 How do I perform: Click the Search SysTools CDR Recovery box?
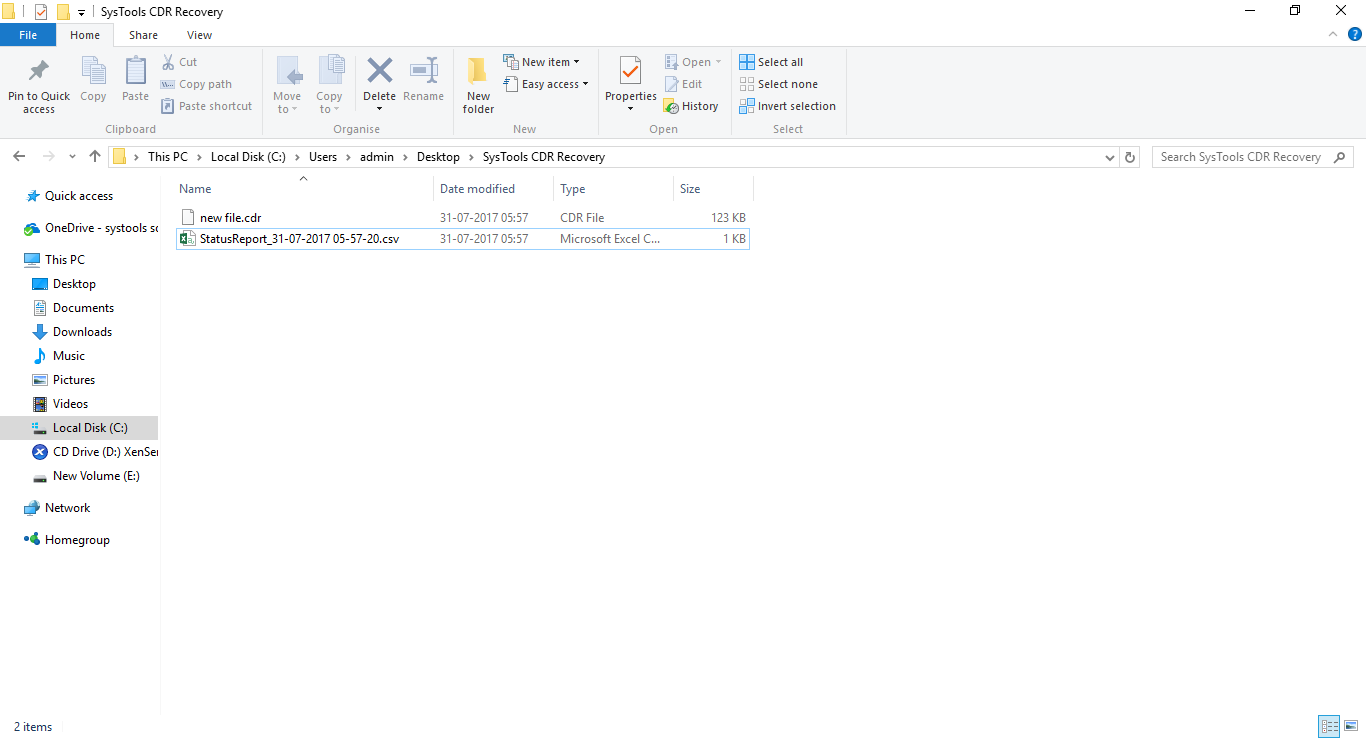(x=1253, y=157)
